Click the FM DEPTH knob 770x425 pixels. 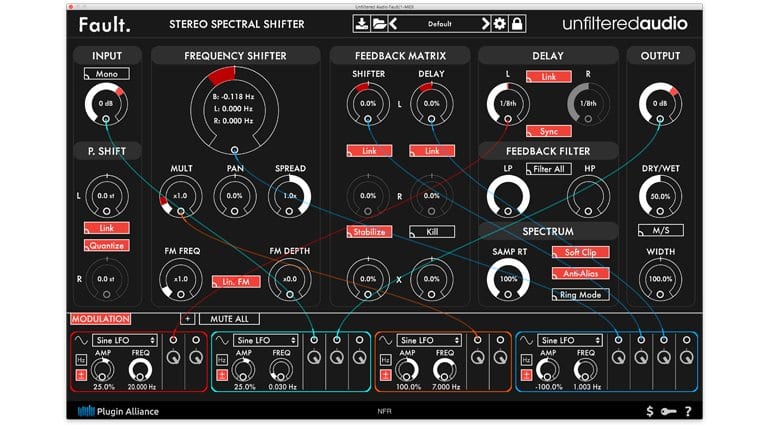290,279
